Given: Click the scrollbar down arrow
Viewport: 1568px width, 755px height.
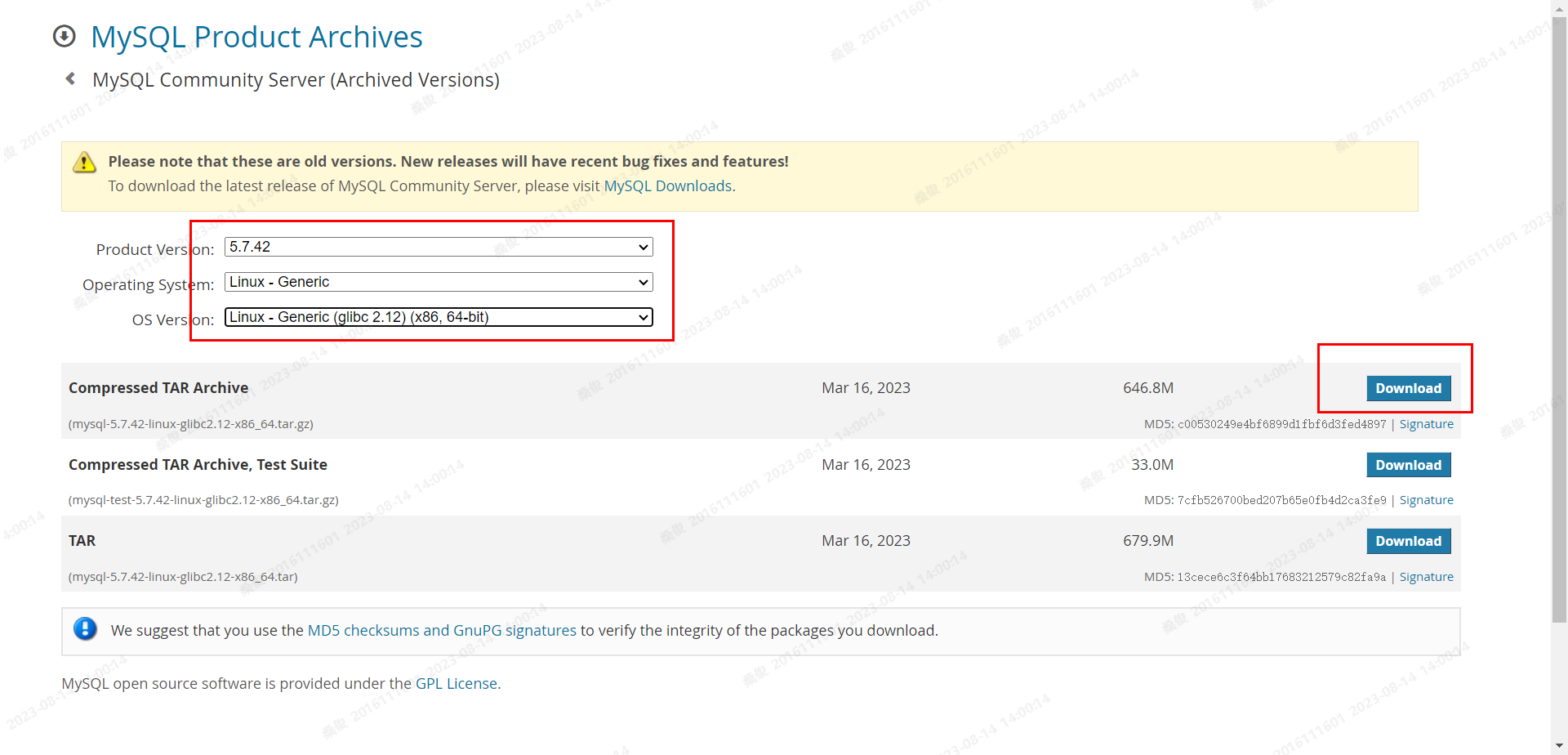Looking at the screenshot, I should pos(1560,746).
